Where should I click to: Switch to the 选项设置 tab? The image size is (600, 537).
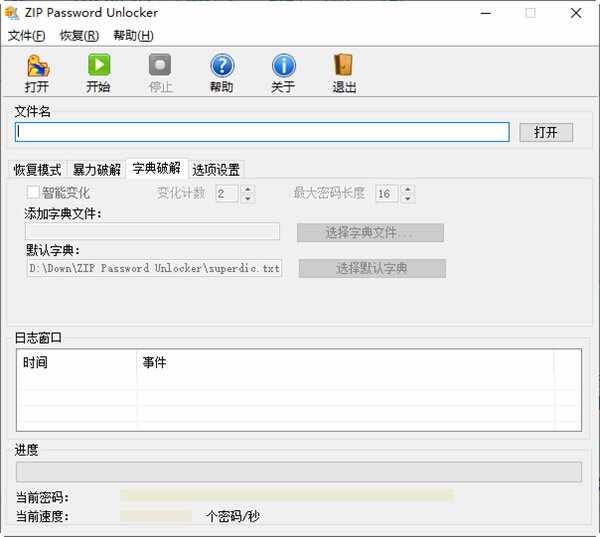pos(216,169)
